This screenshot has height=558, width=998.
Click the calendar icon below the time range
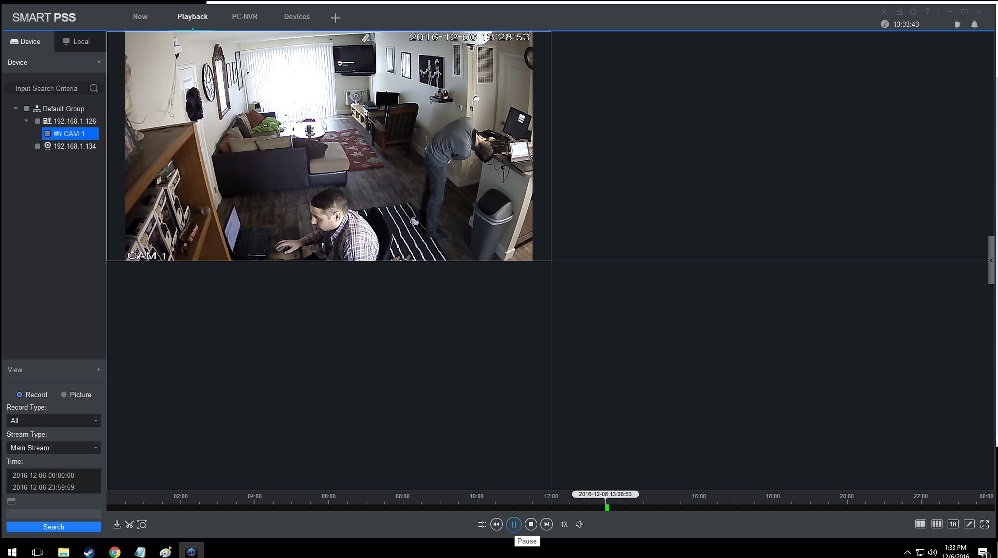point(11,501)
